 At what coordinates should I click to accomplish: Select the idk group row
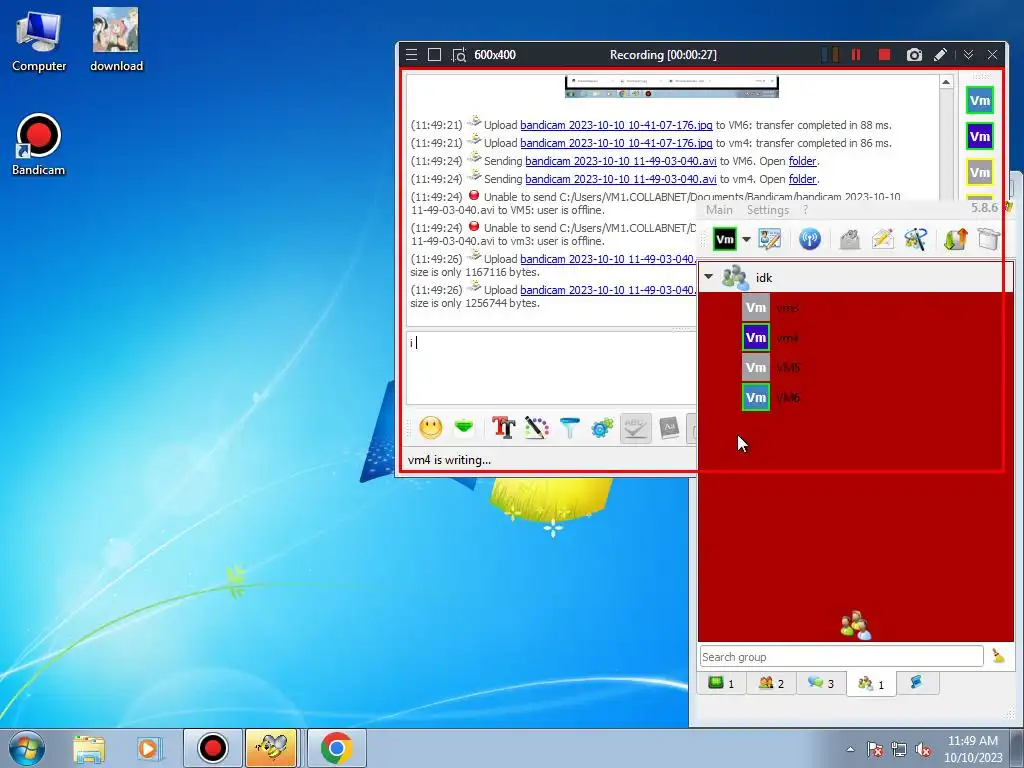(856, 277)
